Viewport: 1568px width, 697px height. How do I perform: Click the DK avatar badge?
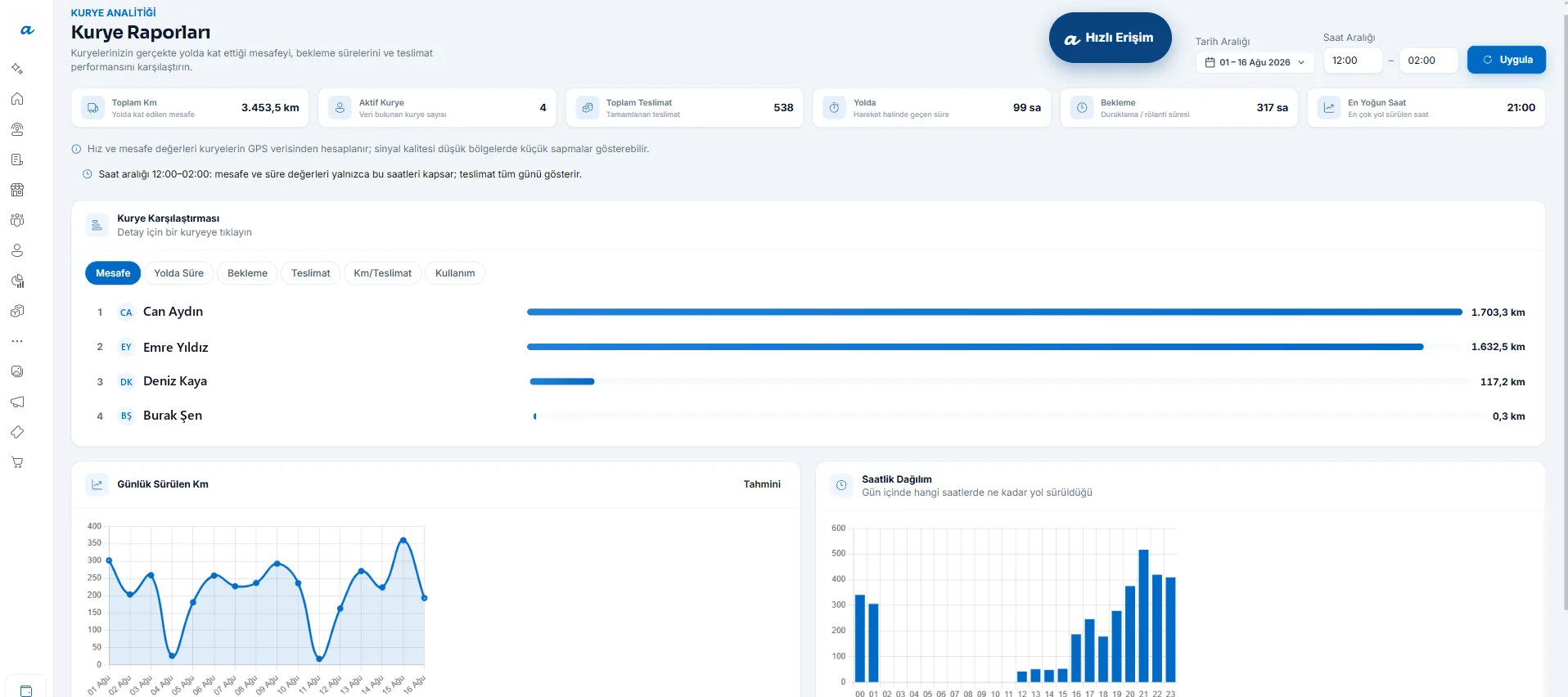pyautogui.click(x=126, y=382)
